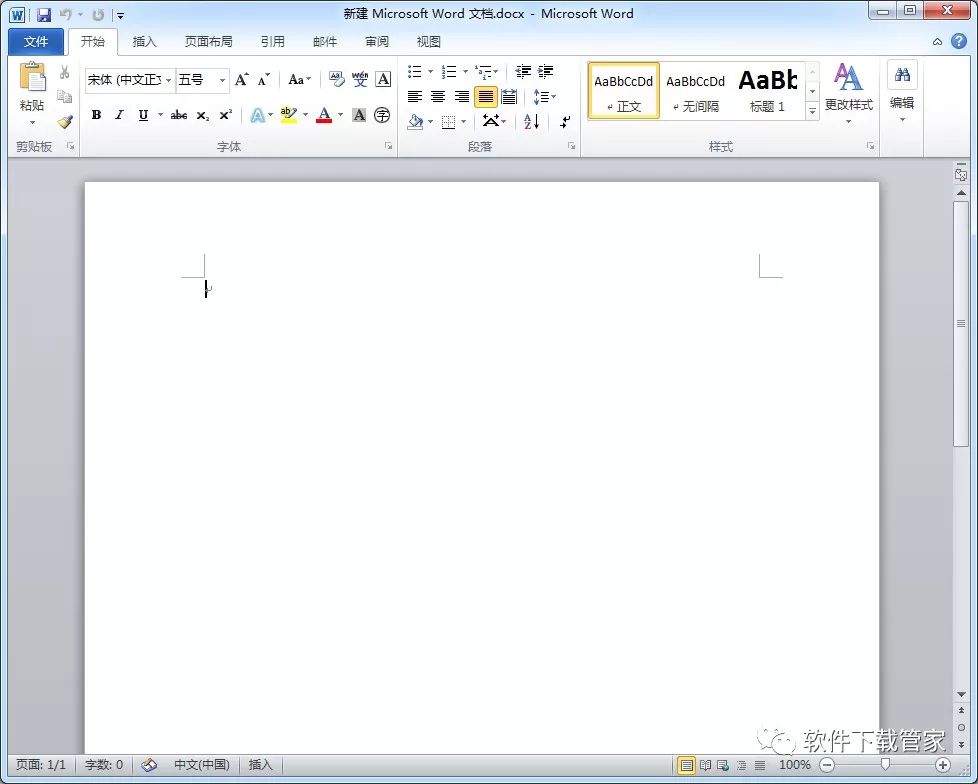978x784 pixels.
Task: Toggle Justify paragraph alignment
Action: [485, 97]
